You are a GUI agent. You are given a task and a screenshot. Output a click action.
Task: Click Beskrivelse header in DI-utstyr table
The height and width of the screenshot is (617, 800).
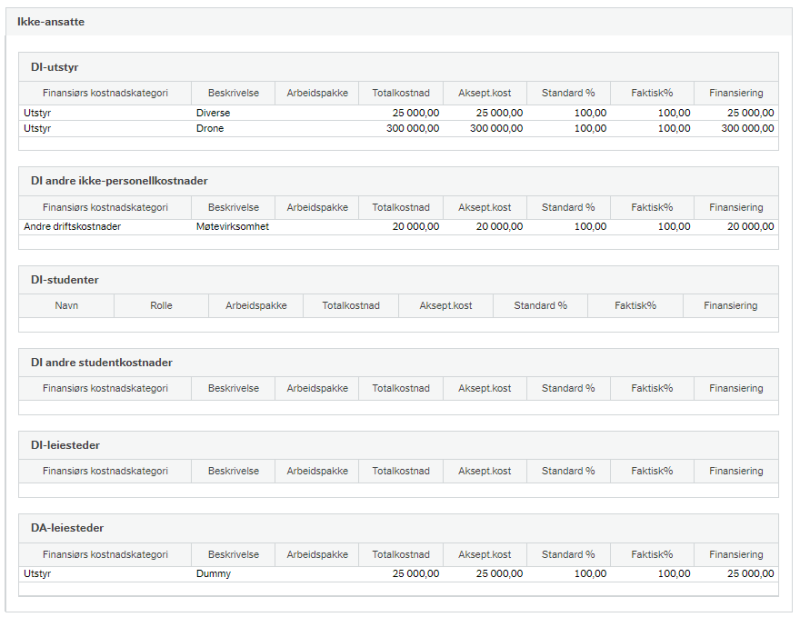233,93
